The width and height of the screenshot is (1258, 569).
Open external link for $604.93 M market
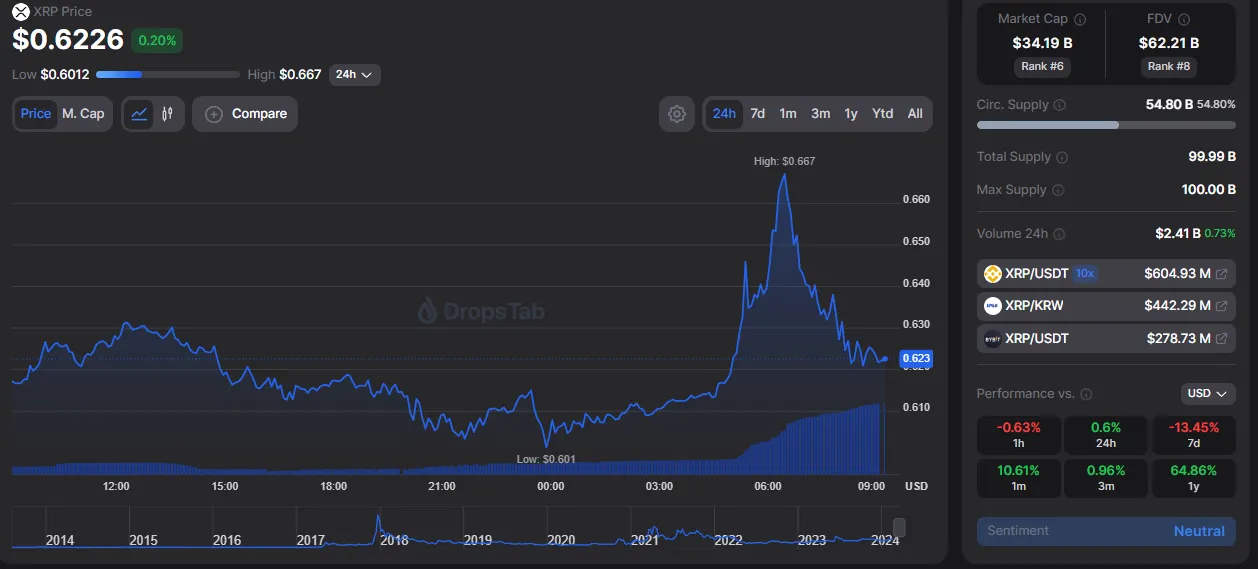coord(1221,274)
